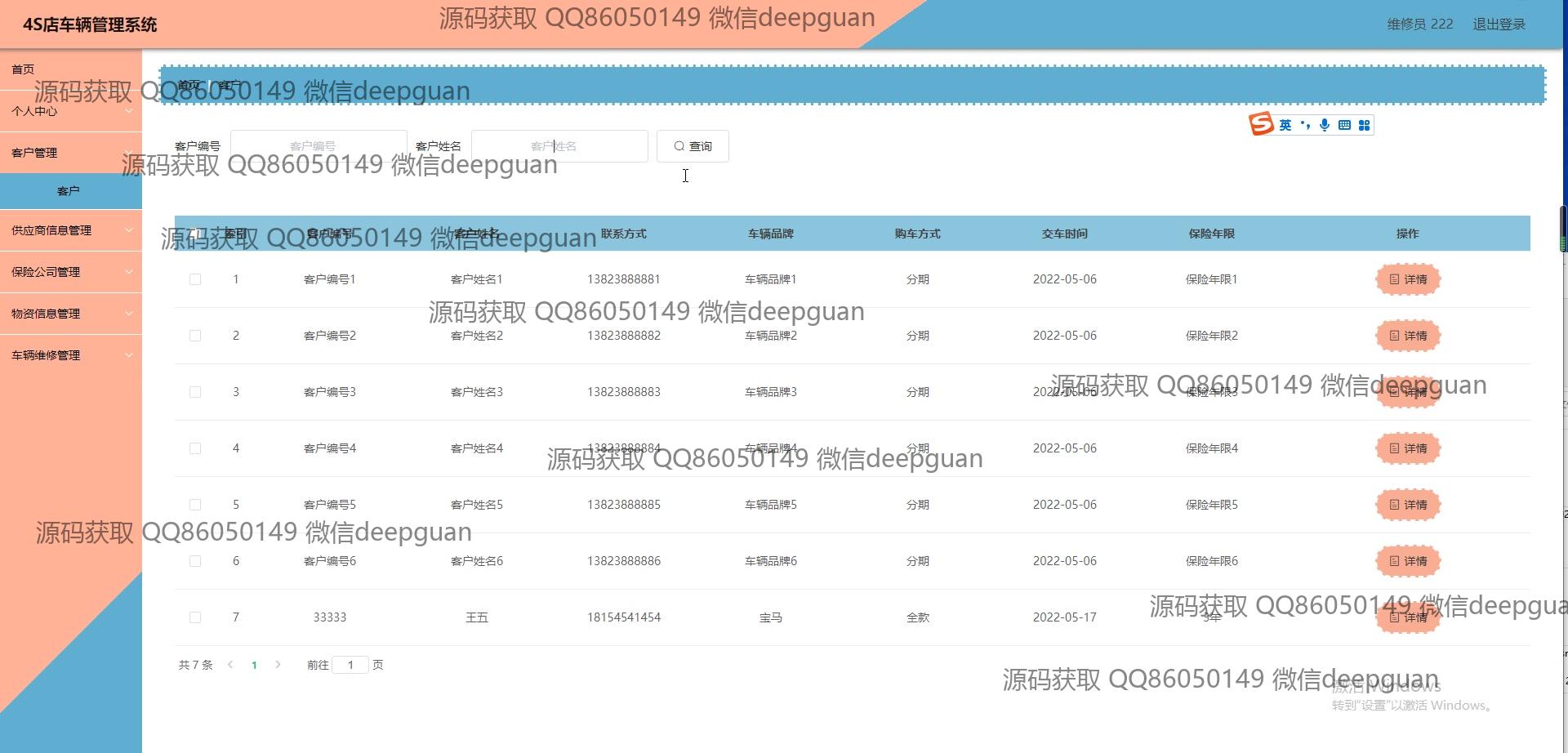
Task: Expand the 保险公司管理 chevron
Action: pos(129,272)
